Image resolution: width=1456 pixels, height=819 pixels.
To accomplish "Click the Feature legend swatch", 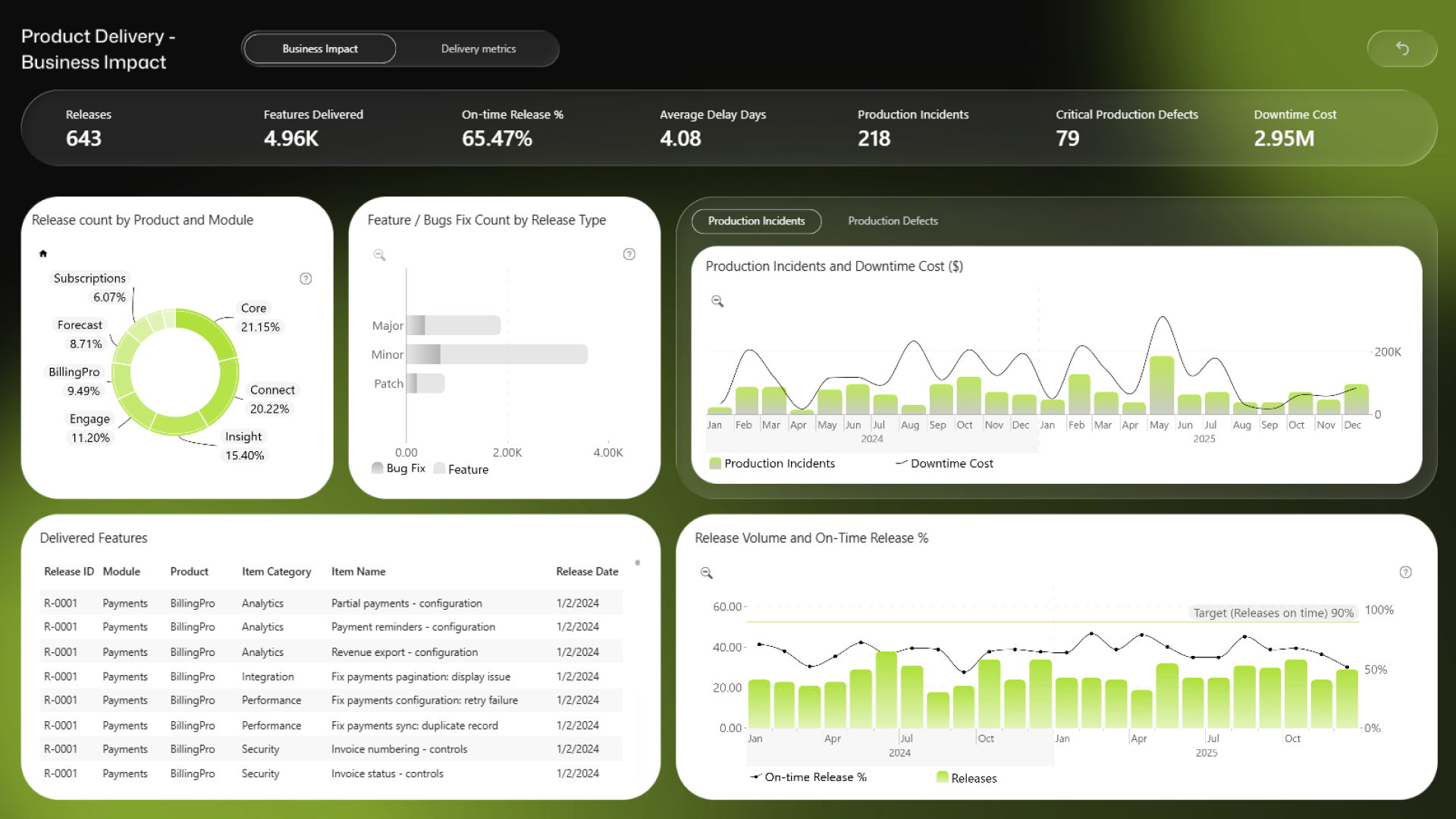I will tap(439, 469).
